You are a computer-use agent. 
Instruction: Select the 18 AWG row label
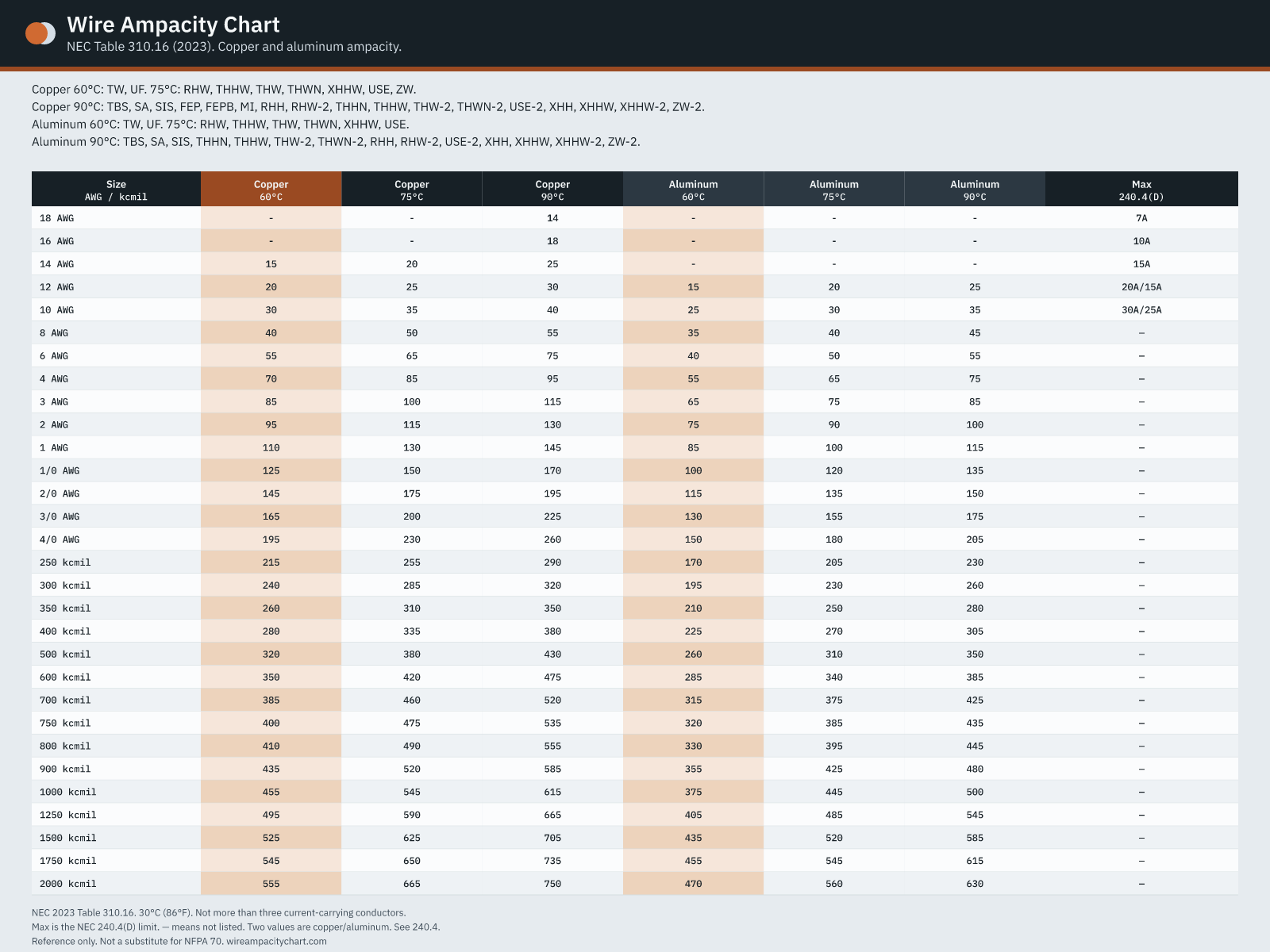point(56,218)
